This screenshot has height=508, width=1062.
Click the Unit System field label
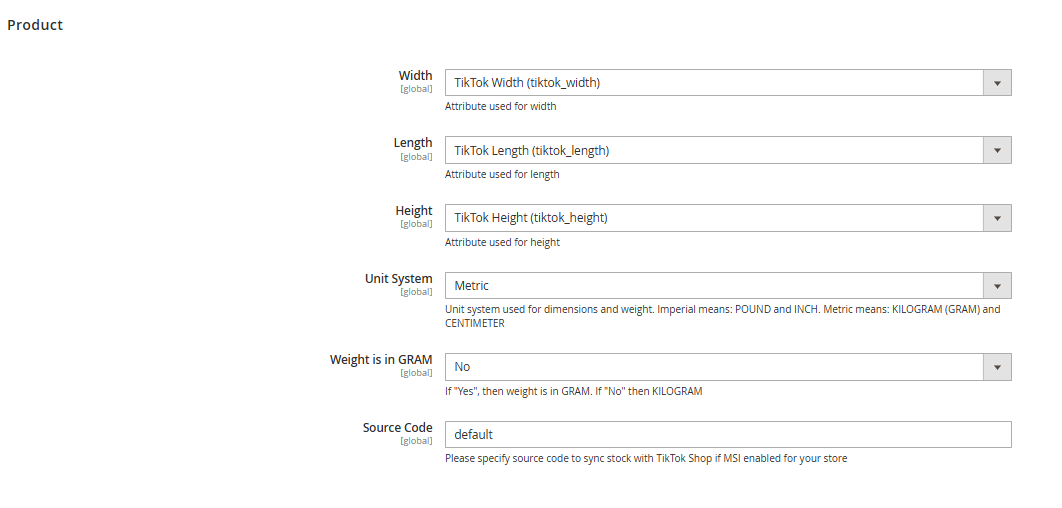[x=399, y=279]
